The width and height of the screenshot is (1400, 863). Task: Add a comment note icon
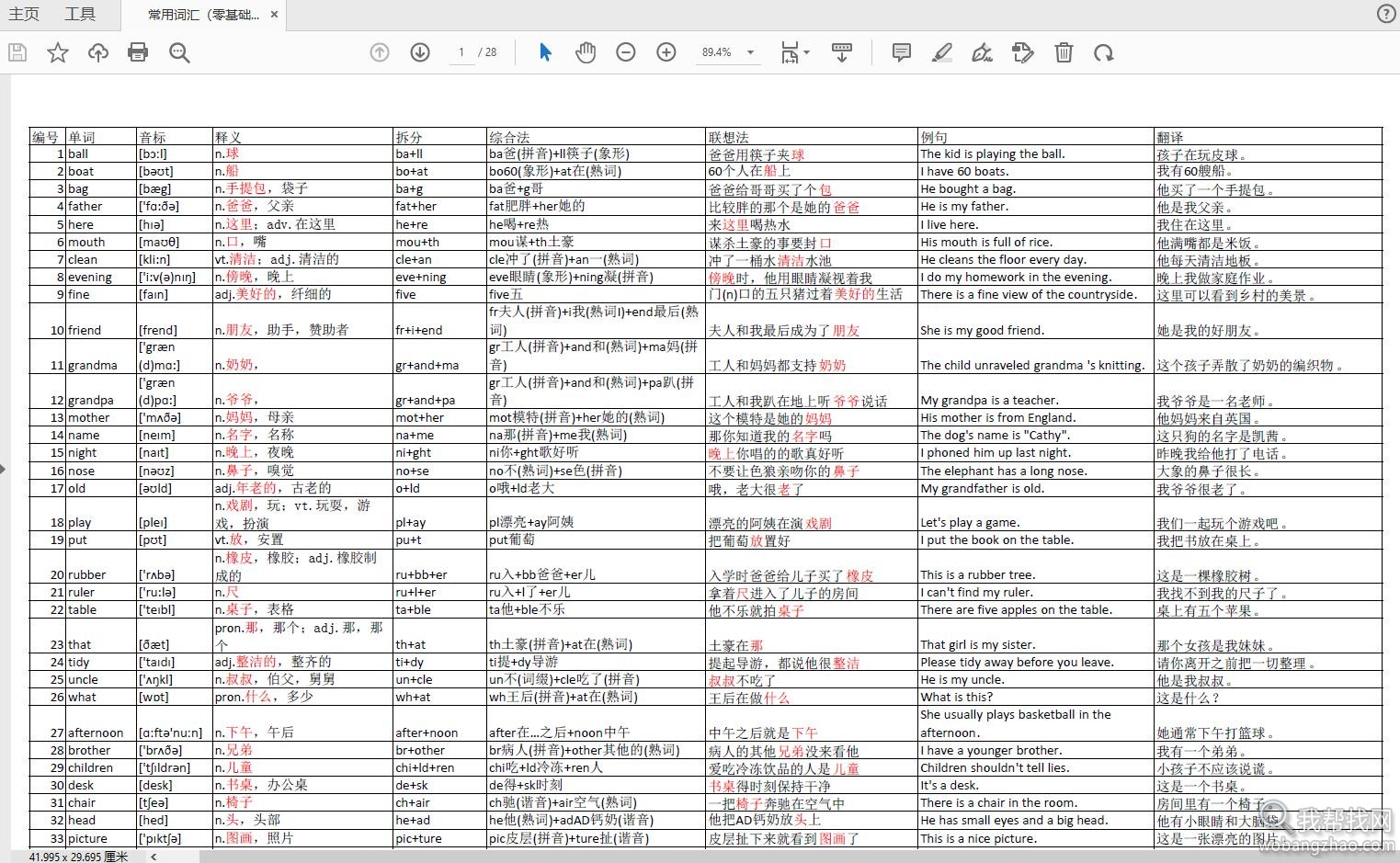pos(902,52)
